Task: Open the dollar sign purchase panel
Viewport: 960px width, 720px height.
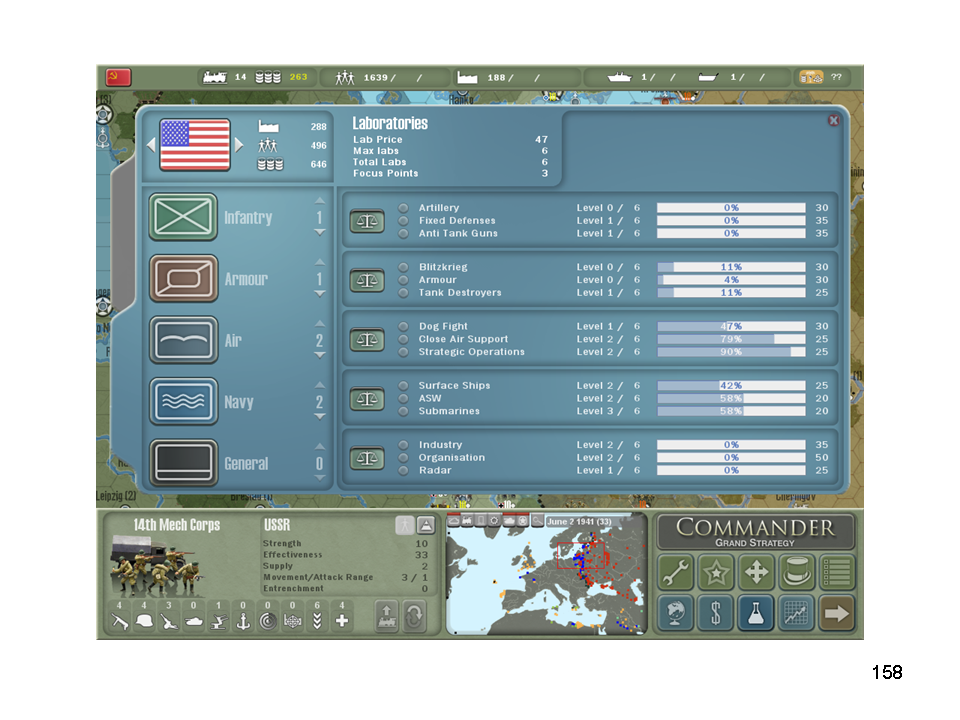Action: point(715,612)
